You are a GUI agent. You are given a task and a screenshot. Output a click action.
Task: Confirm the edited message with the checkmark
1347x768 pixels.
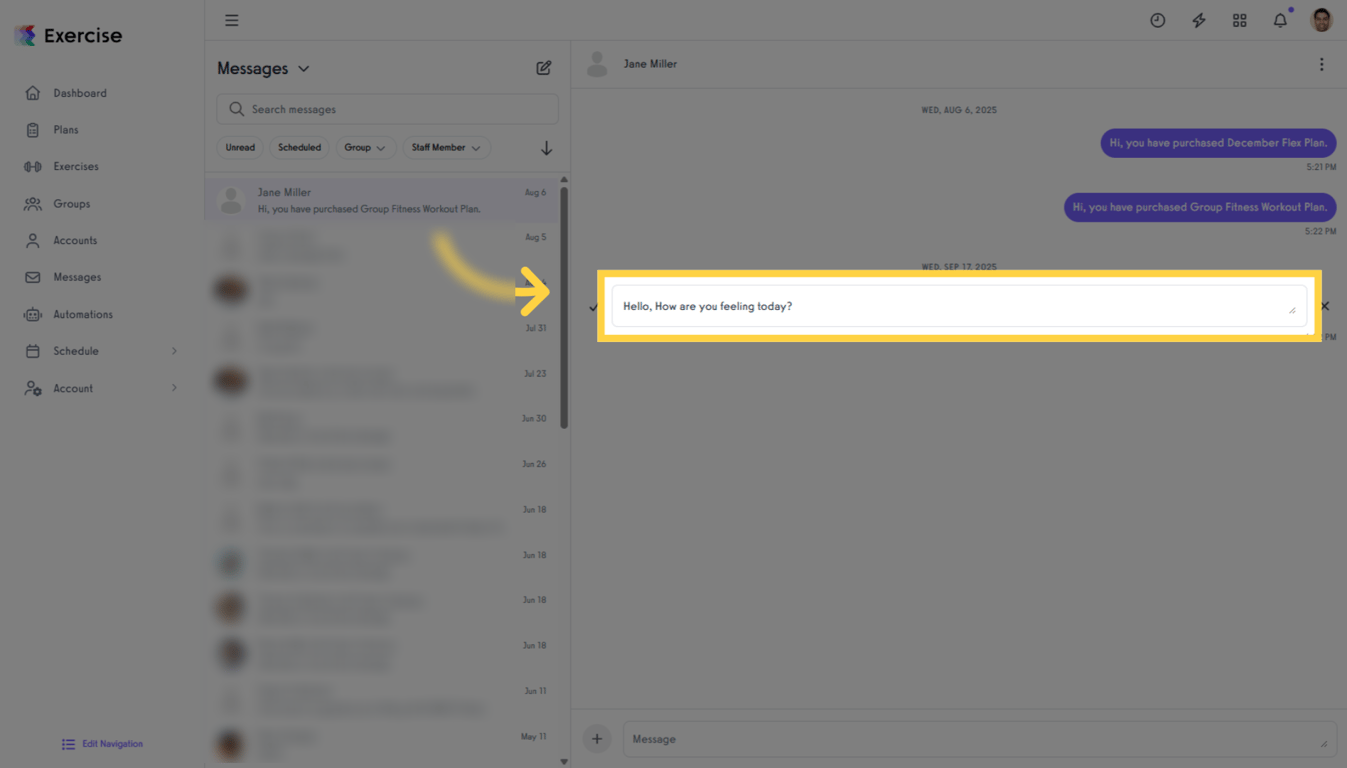pyautogui.click(x=592, y=307)
